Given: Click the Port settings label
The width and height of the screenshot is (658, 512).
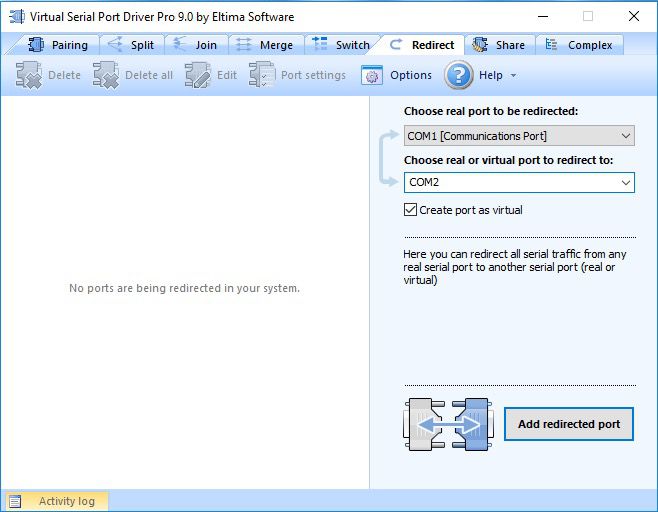Looking at the screenshot, I should [313, 75].
